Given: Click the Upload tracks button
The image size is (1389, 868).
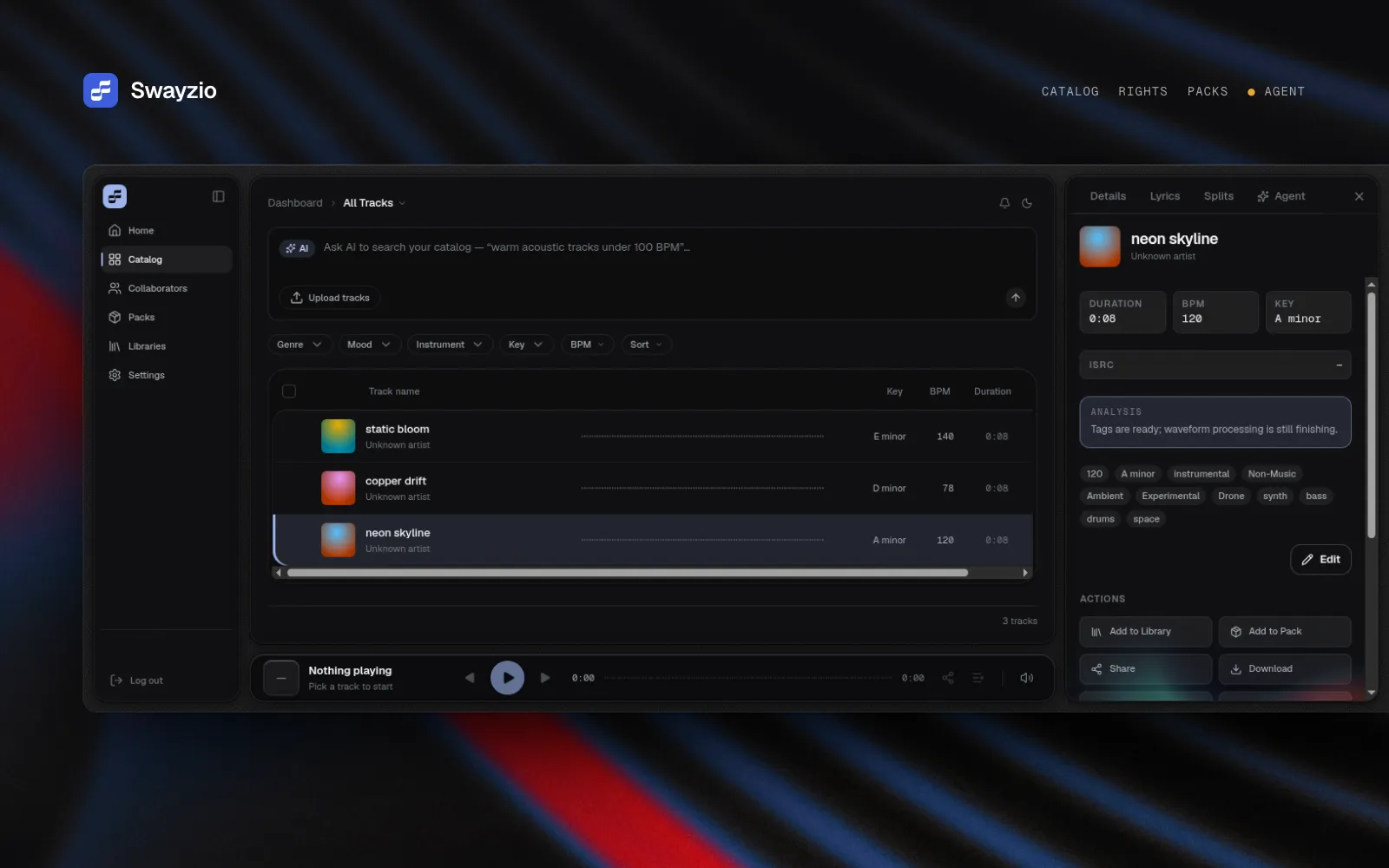Looking at the screenshot, I should pyautogui.click(x=330, y=298).
